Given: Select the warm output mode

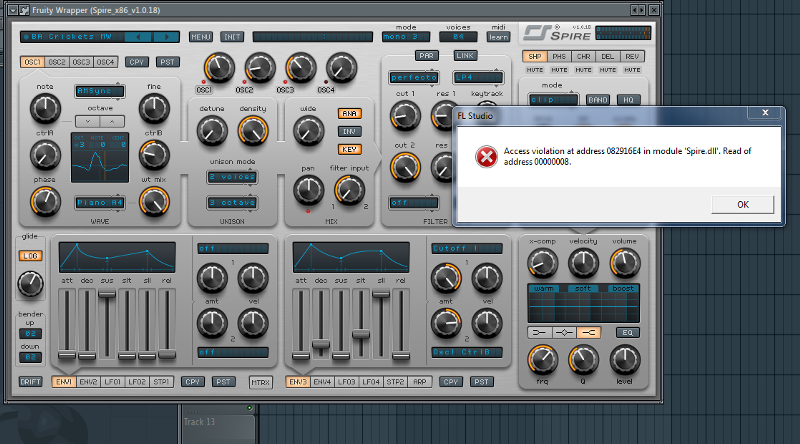Looking at the screenshot, I should click(x=543, y=289).
